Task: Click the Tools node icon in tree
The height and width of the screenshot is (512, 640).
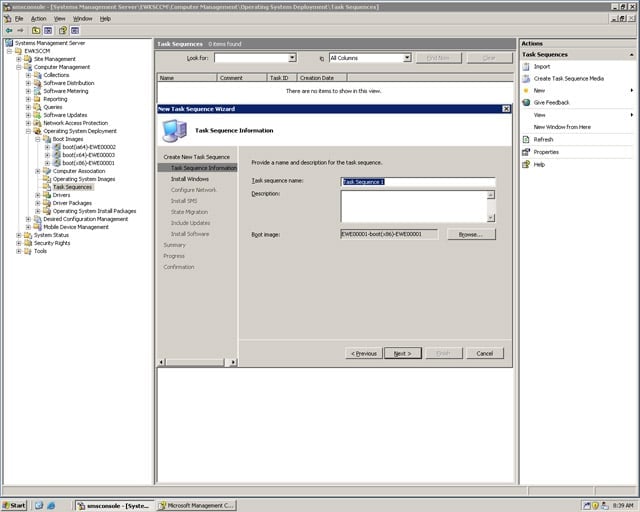Action: (x=28, y=251)
